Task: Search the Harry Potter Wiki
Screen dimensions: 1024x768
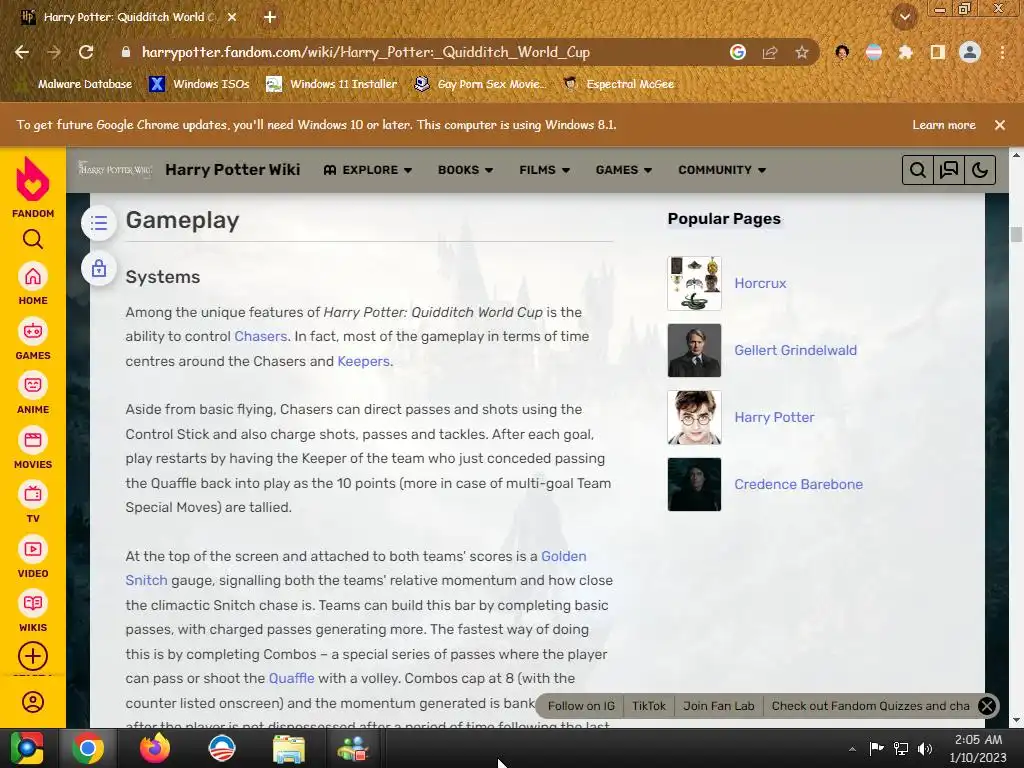Action: (918, 170)
